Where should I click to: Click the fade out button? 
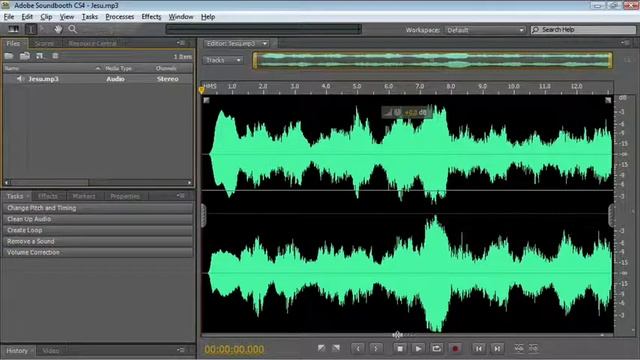tap(336, 348)
